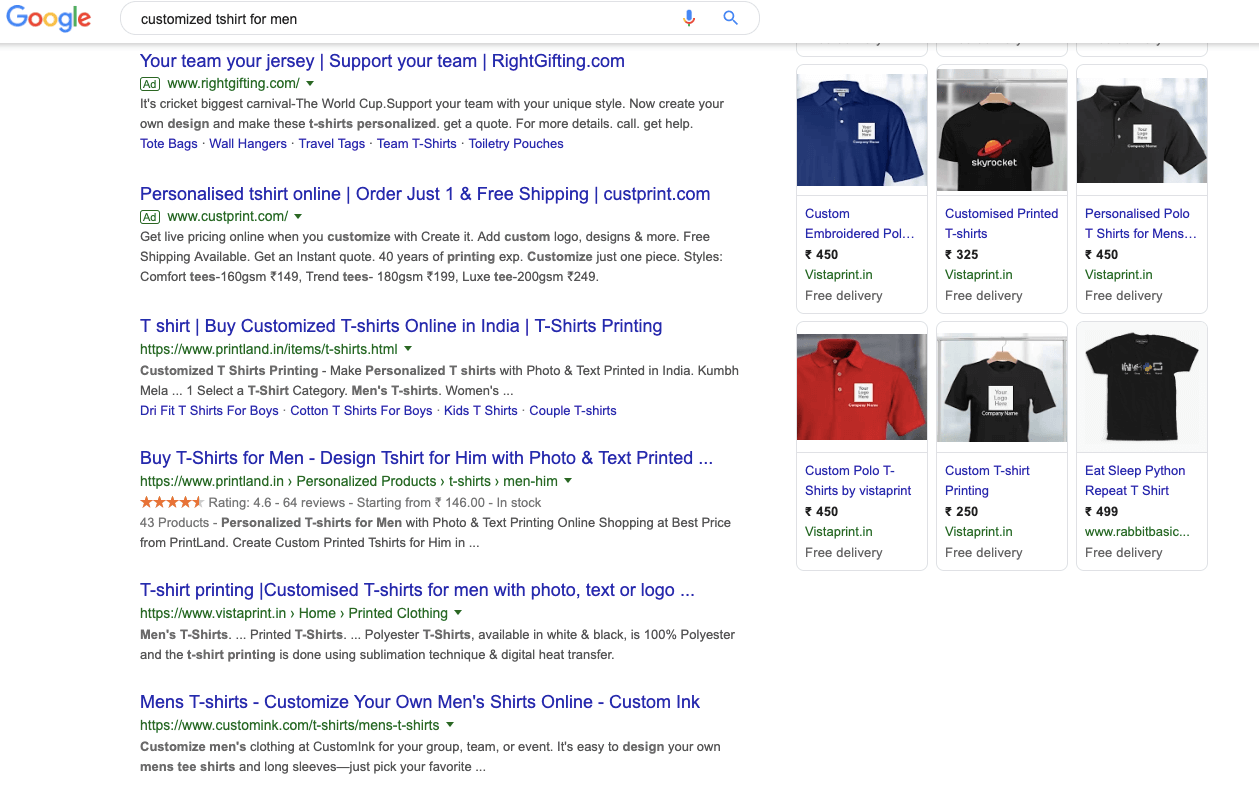Open the 'Custom Polo T-Shirts by vistaprint' product title
Image resolution: width=1259 pixels, height=792 pixels.
(859, 481)
